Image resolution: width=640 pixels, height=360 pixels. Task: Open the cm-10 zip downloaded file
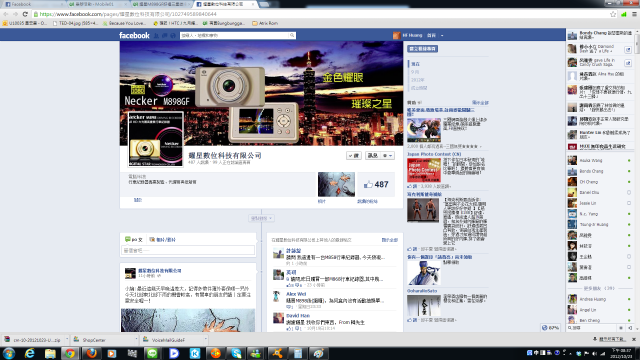point(33,340)
